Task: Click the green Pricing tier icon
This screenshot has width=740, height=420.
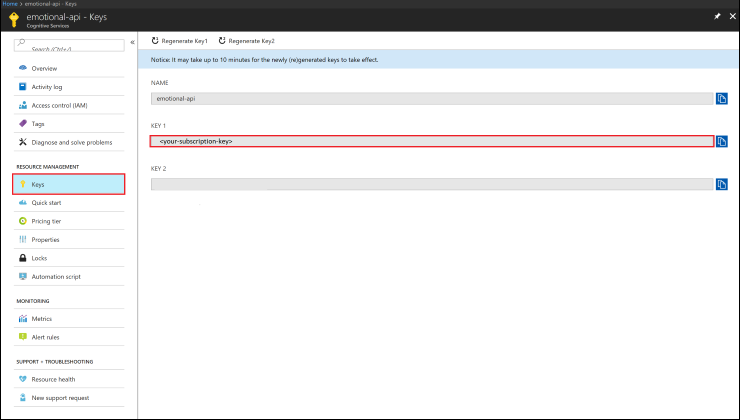Action: (23, 221)
